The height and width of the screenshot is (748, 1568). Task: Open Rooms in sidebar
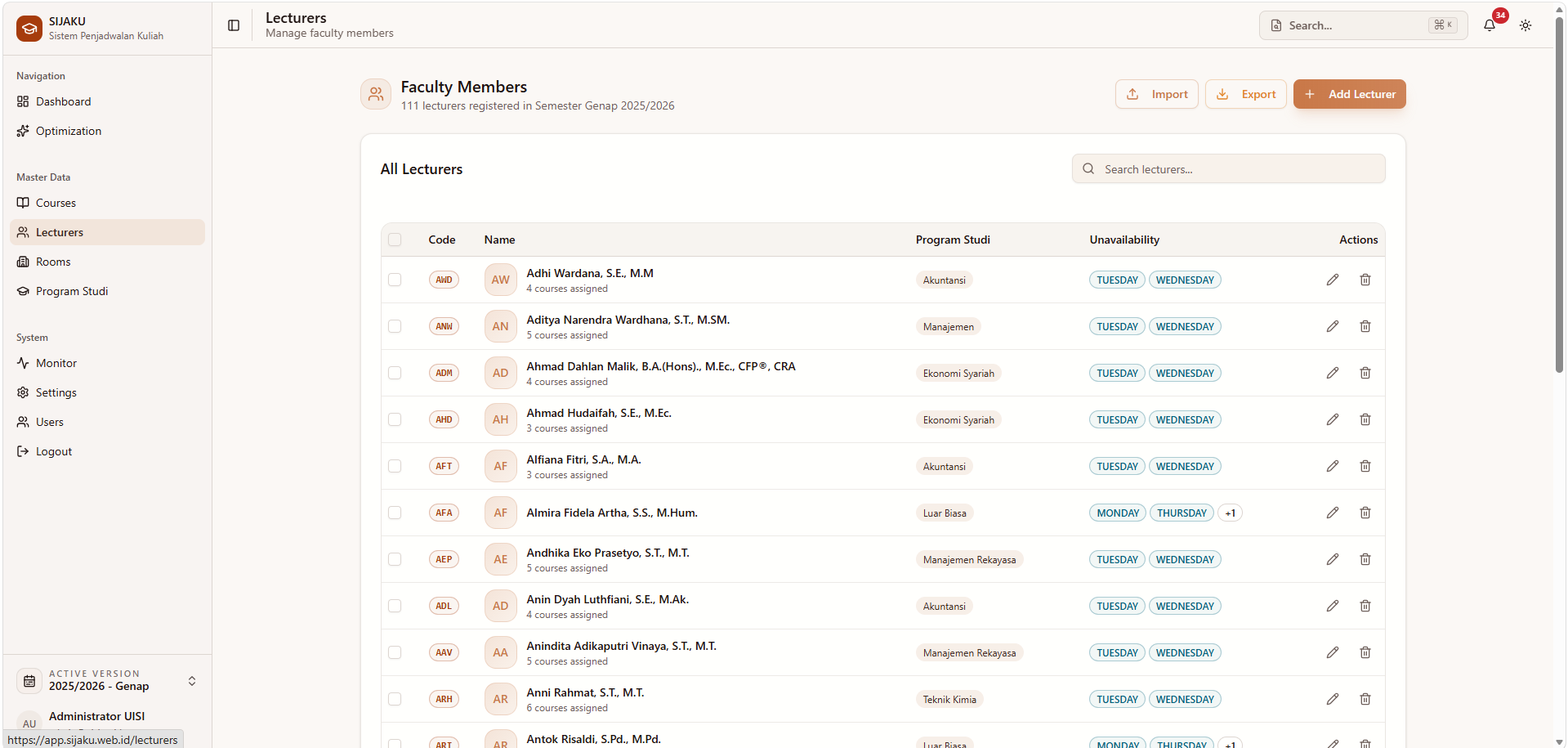pos(107,262)
